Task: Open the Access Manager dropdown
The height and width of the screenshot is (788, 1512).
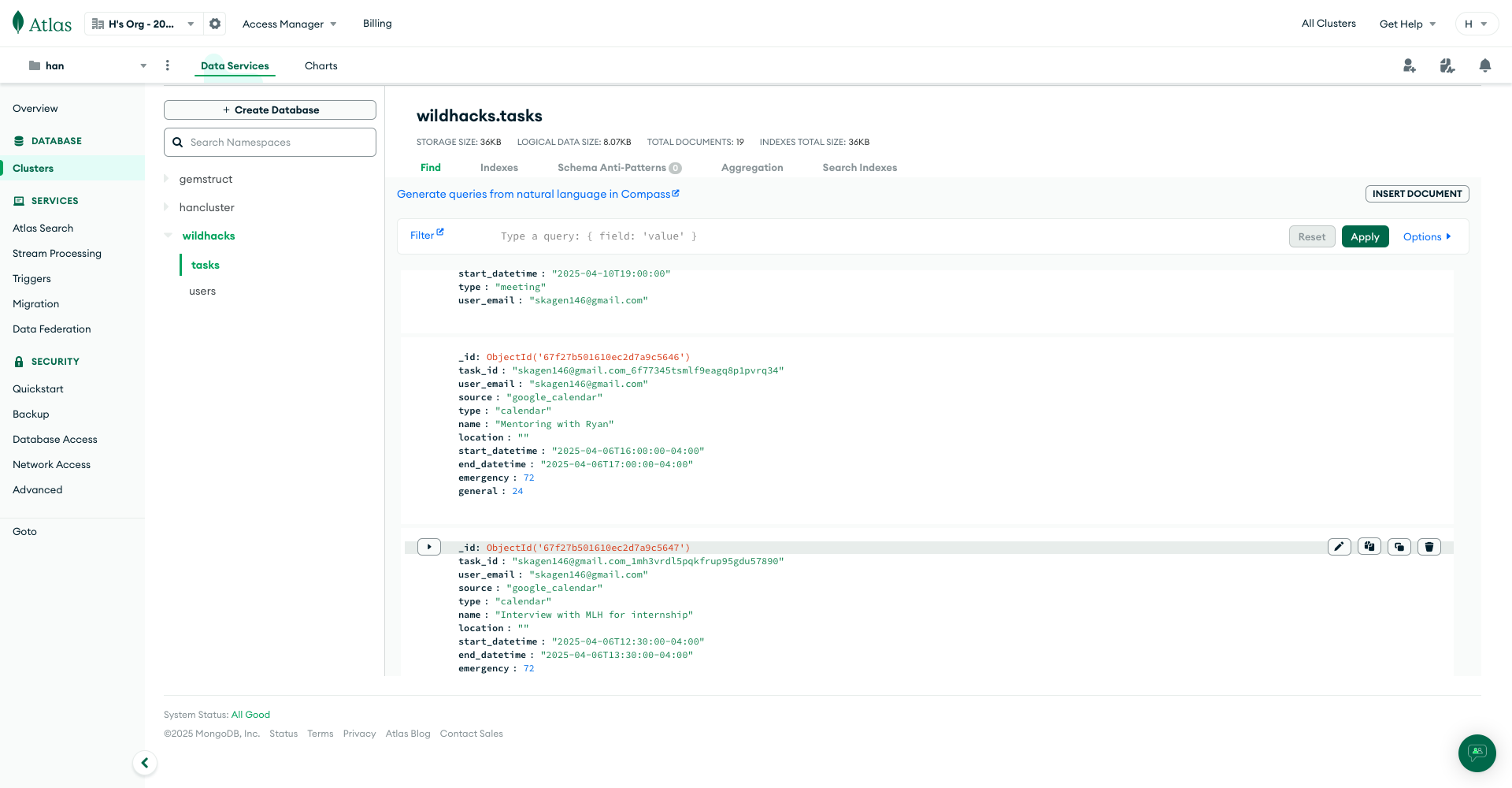Action: tap(289, 24)
